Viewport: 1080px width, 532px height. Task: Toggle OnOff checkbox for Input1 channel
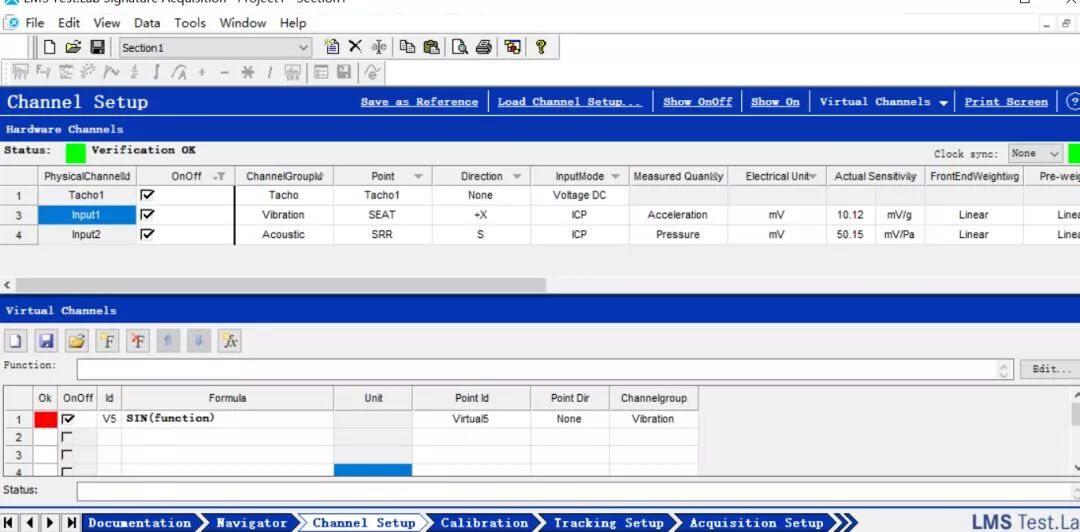pyautogui.click(x=147, y=214)
